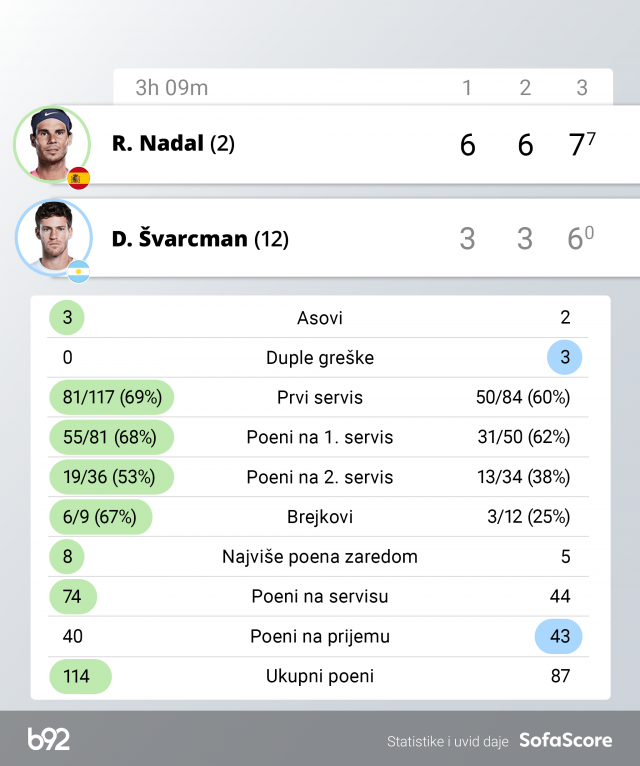Click the Brejkovi stat label
This screenshot has width=640, height=766.
tap(320, 517)
